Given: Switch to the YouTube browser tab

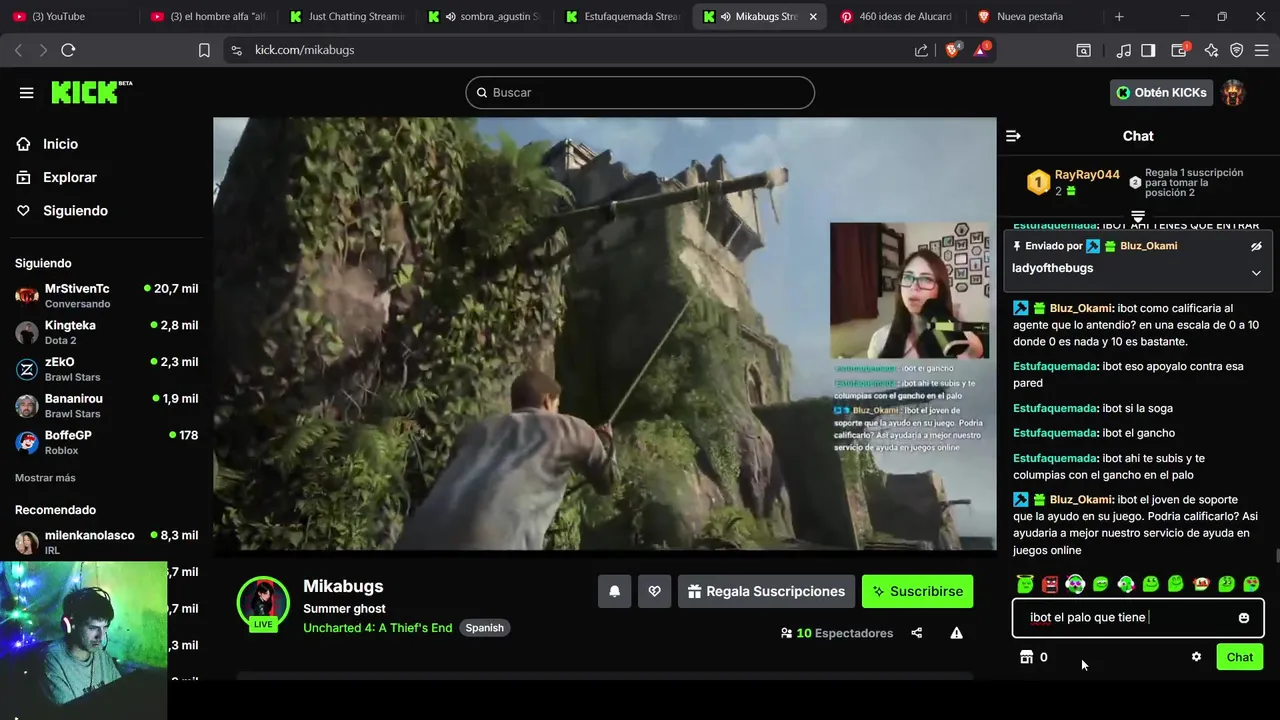Looking at the screenshot, I should coord(68,17).
